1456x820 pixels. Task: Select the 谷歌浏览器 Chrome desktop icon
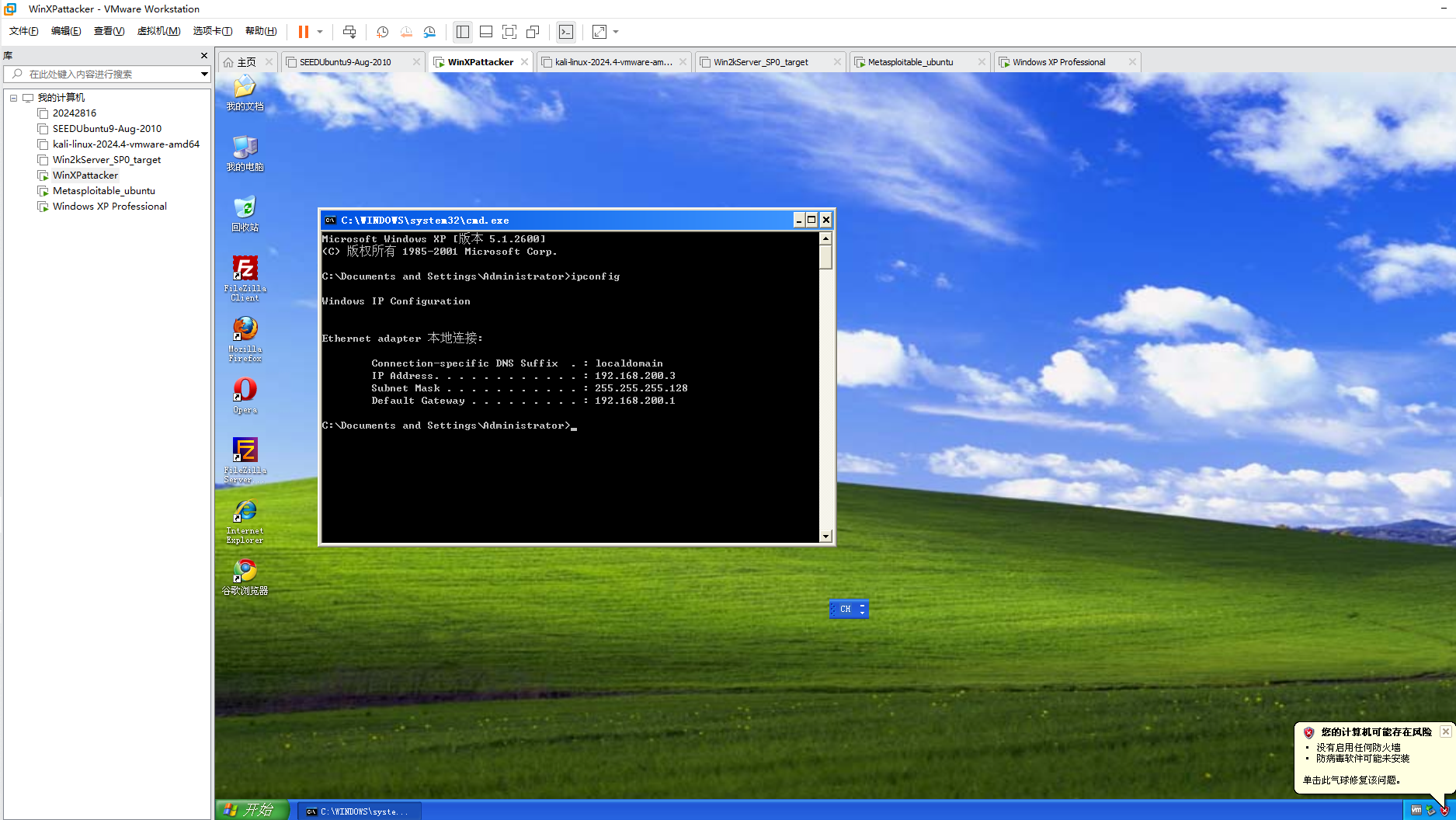pos(245,578)
